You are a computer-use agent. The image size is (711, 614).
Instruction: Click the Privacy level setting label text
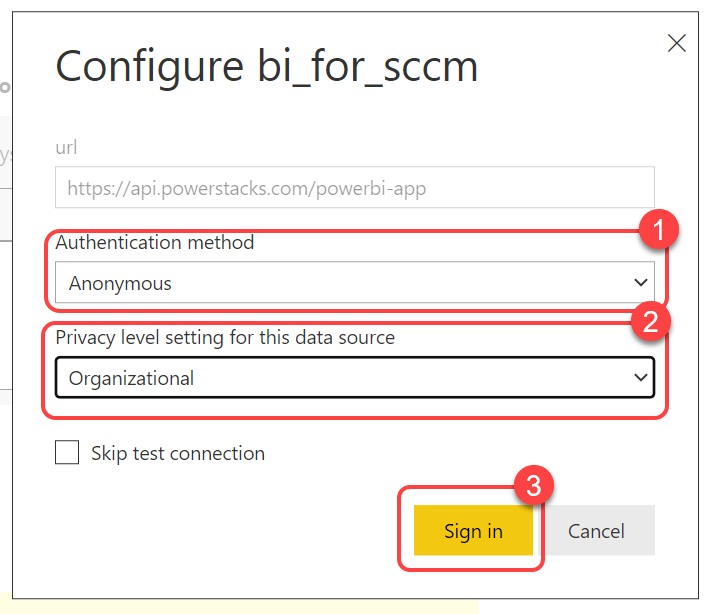click(x=225, y=337)
